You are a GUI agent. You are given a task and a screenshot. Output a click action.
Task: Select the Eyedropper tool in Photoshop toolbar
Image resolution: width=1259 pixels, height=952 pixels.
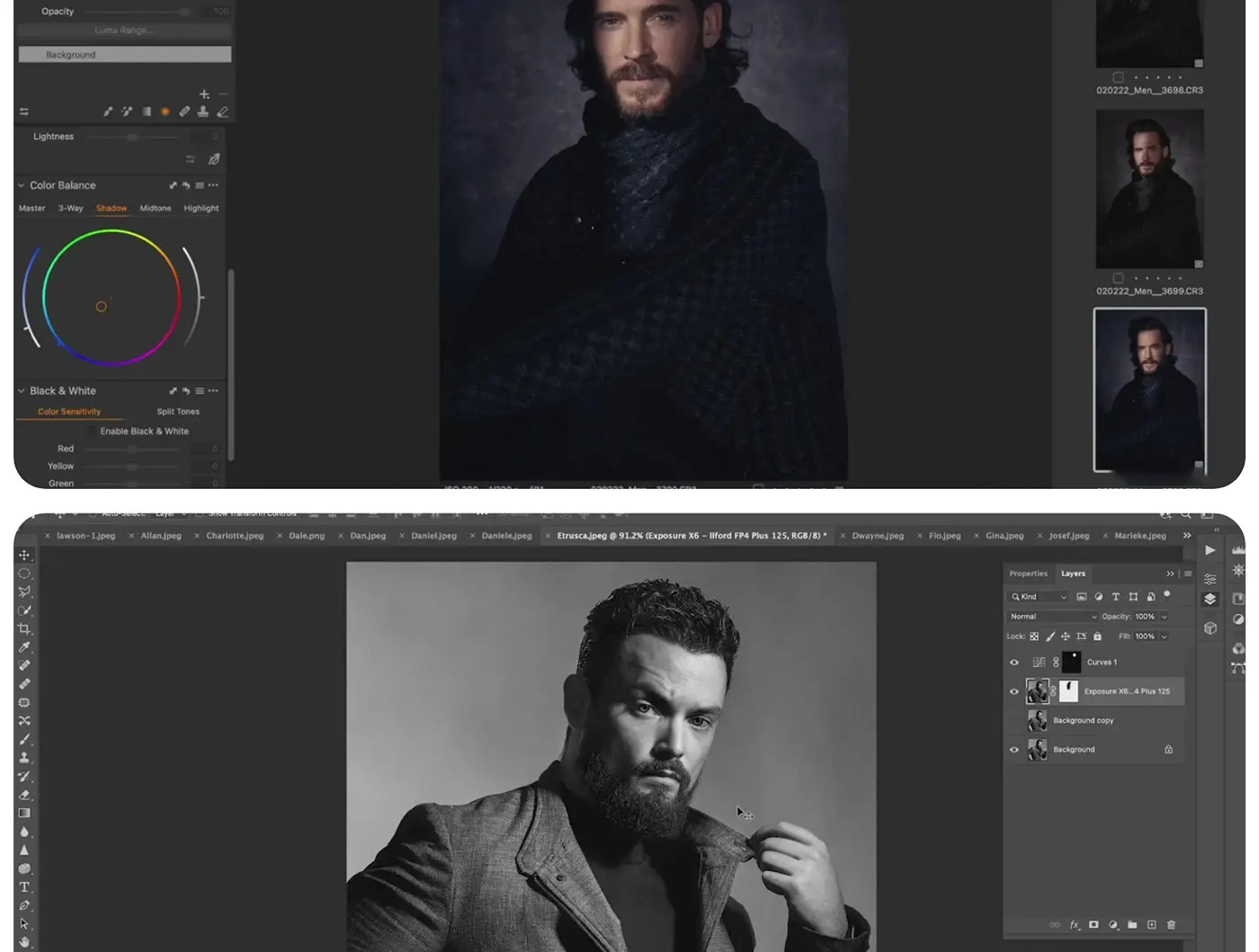[24, 647]
